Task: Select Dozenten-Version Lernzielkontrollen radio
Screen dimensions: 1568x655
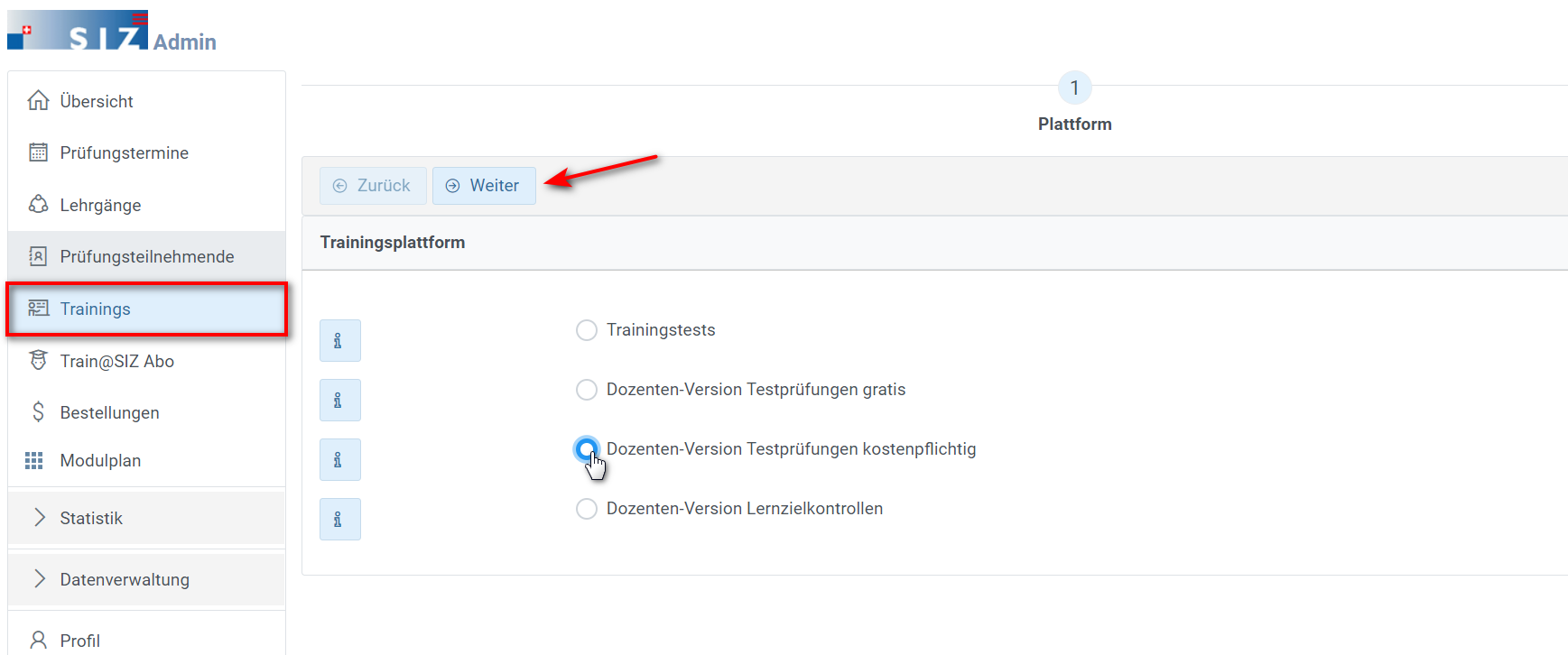Action: tap(587, 509)
